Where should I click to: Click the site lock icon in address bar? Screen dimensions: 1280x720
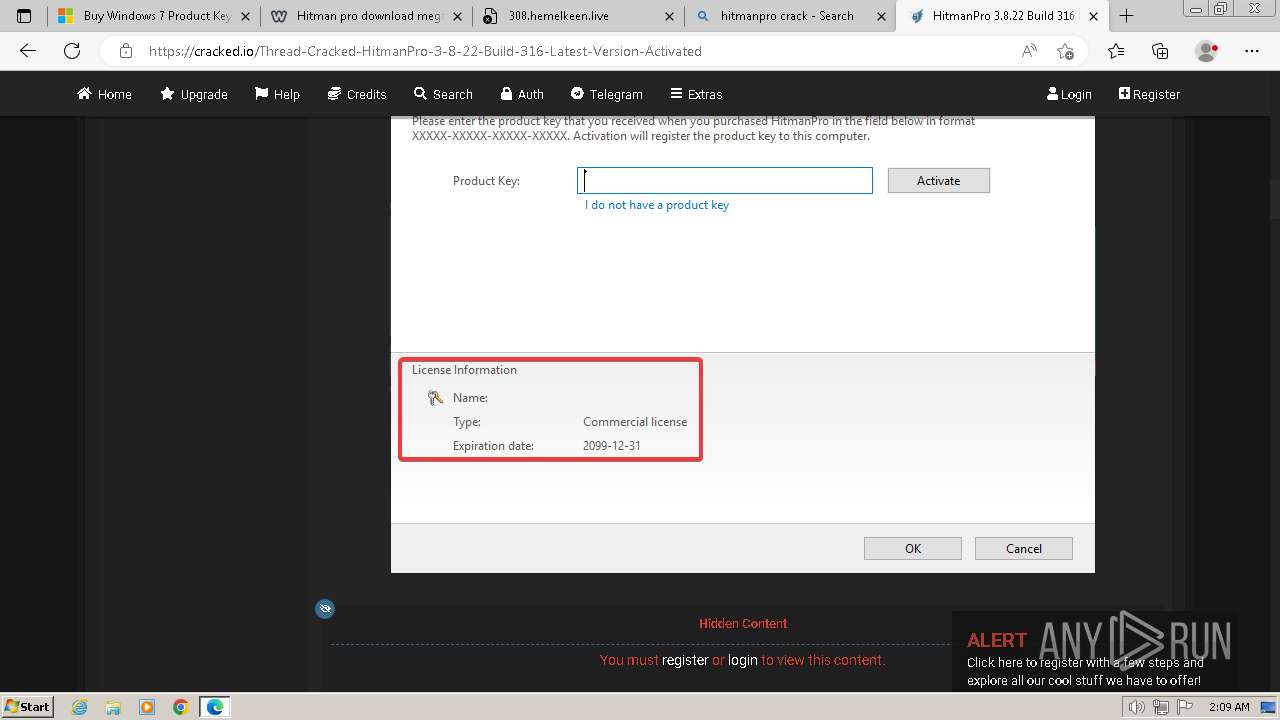[125, 51]
